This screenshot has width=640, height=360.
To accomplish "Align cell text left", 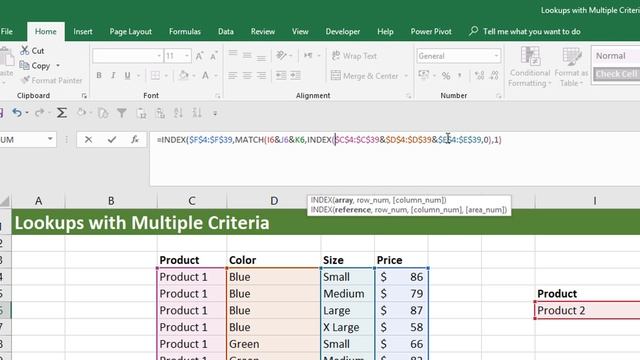I will point(233,76).
